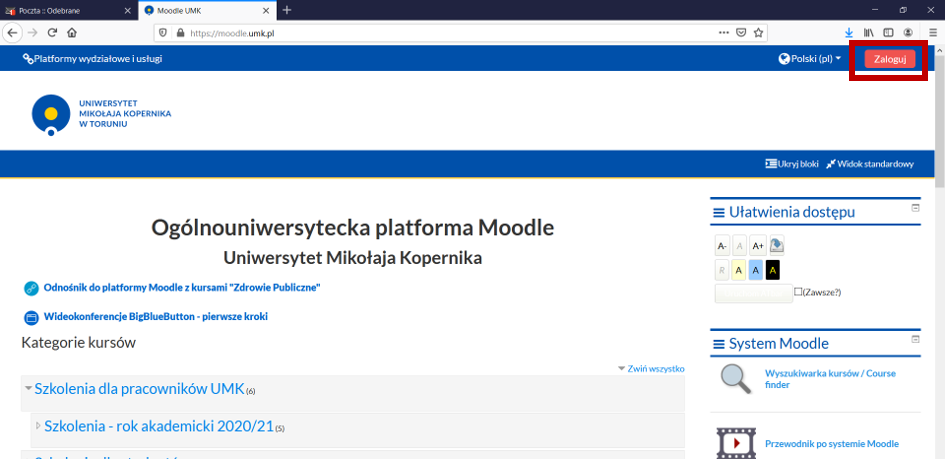View site padlock connection information
The image size is (945, 459).
point(179,33)
